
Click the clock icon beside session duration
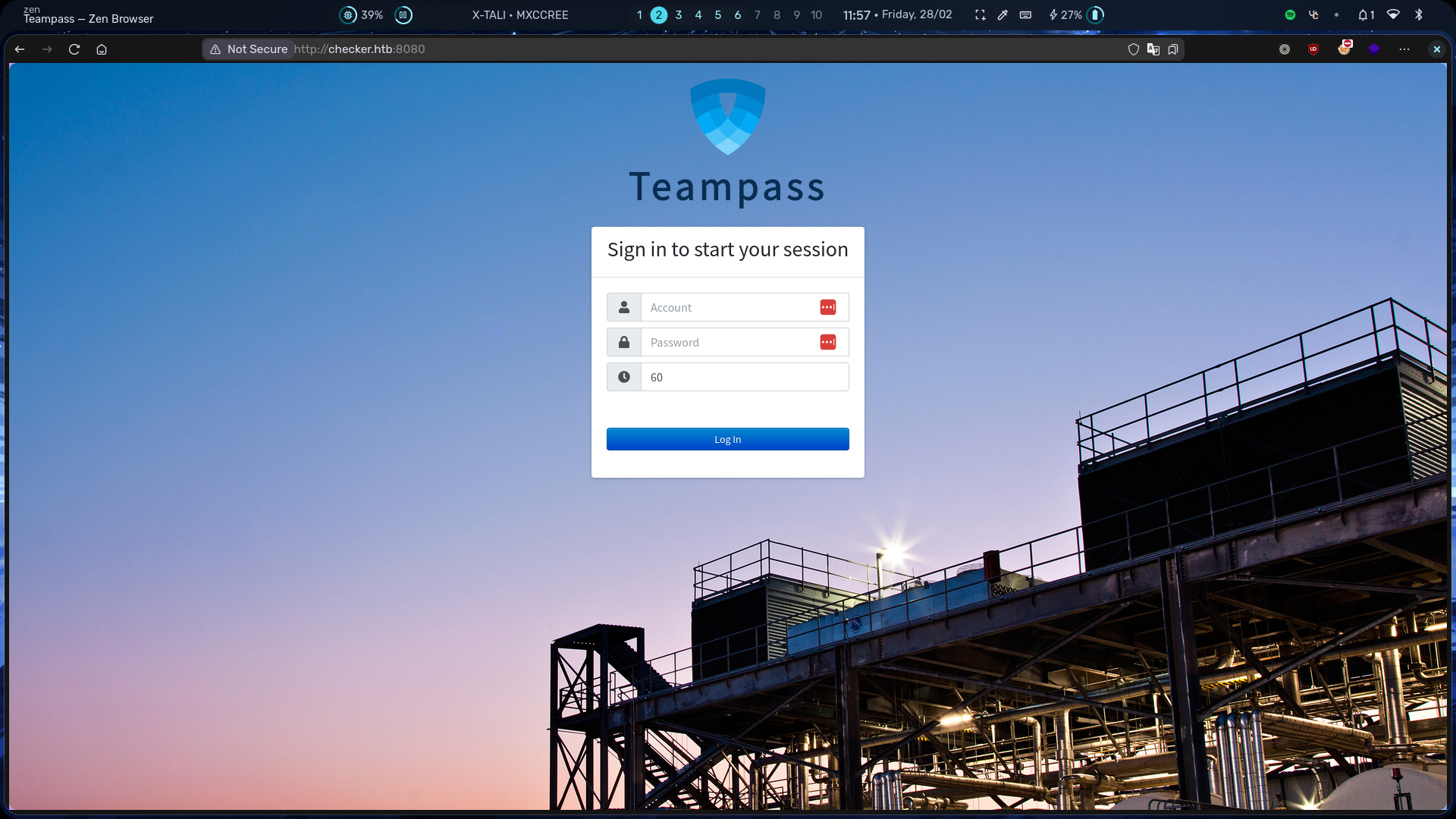point(624,377)
